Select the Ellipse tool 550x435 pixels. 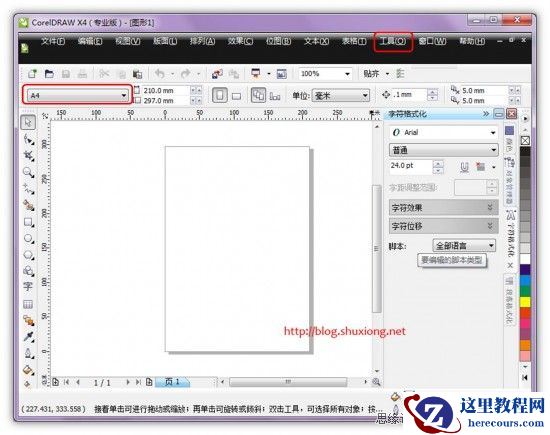[x=28, y=239]
